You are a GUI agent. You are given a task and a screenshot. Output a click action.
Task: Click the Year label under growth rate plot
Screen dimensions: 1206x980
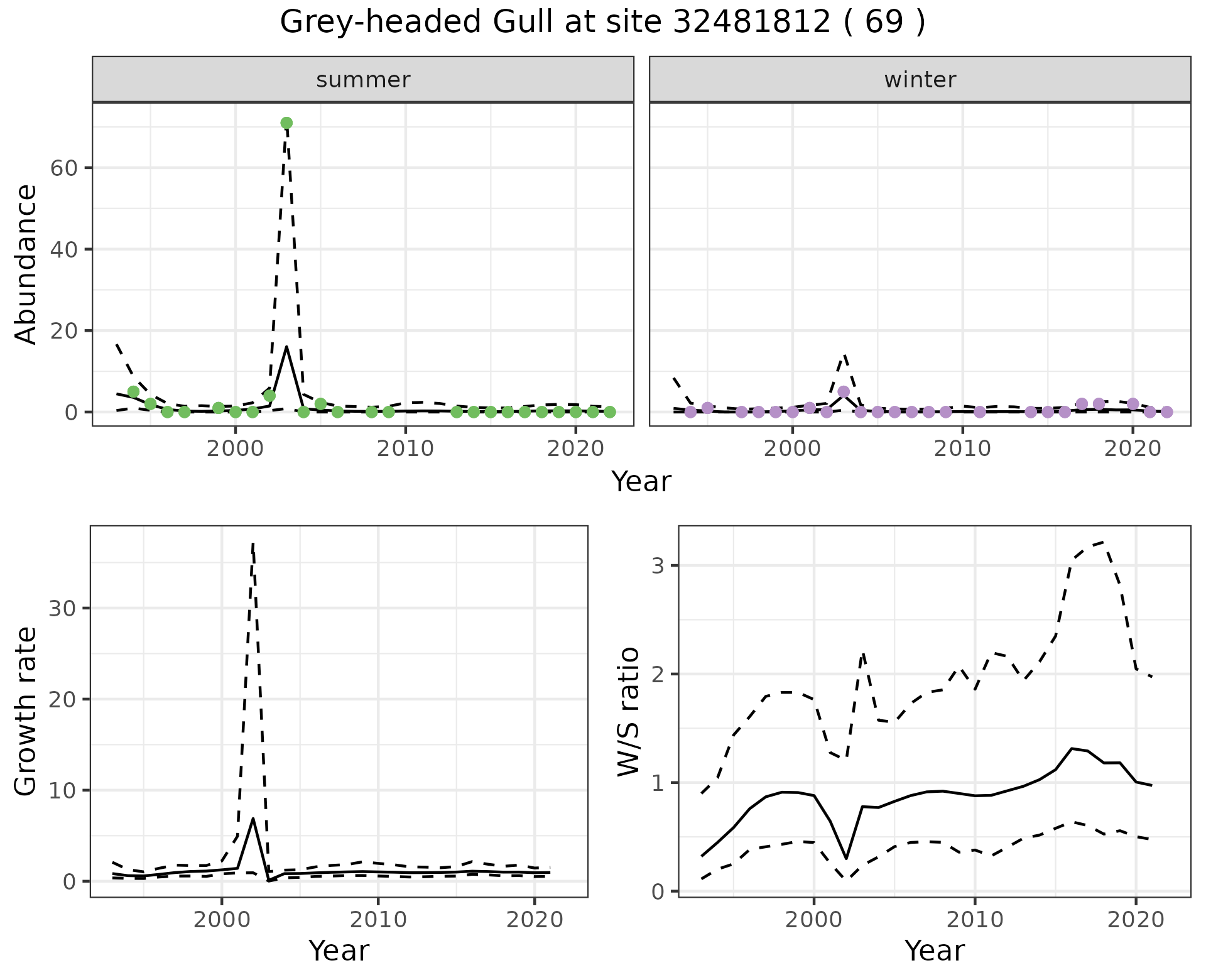(x=339, y=950)
